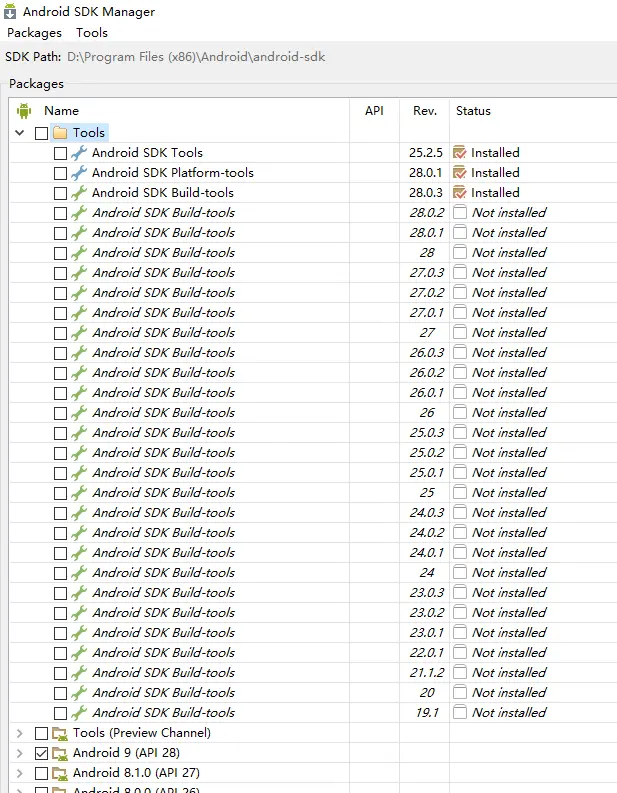Viewport: 617px width, 793px height.
Task: Click not-installed status icon for rev 27.0.1
Action: (460, 312)
